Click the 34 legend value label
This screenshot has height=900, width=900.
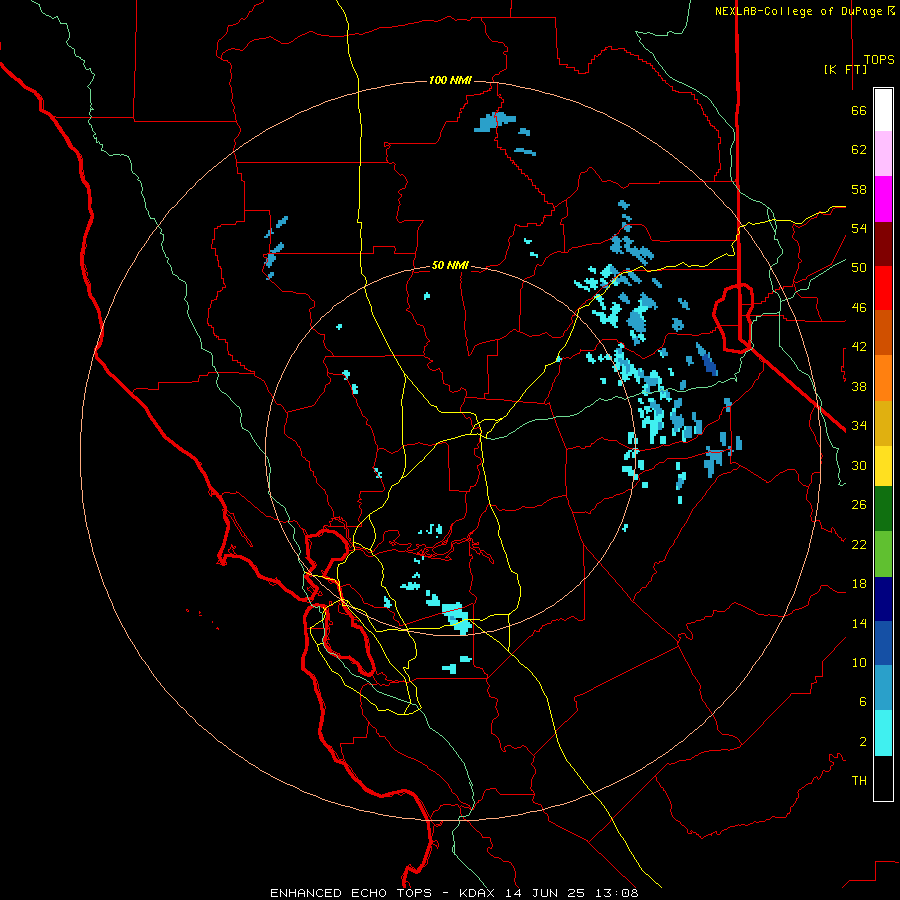click(859, 425)
